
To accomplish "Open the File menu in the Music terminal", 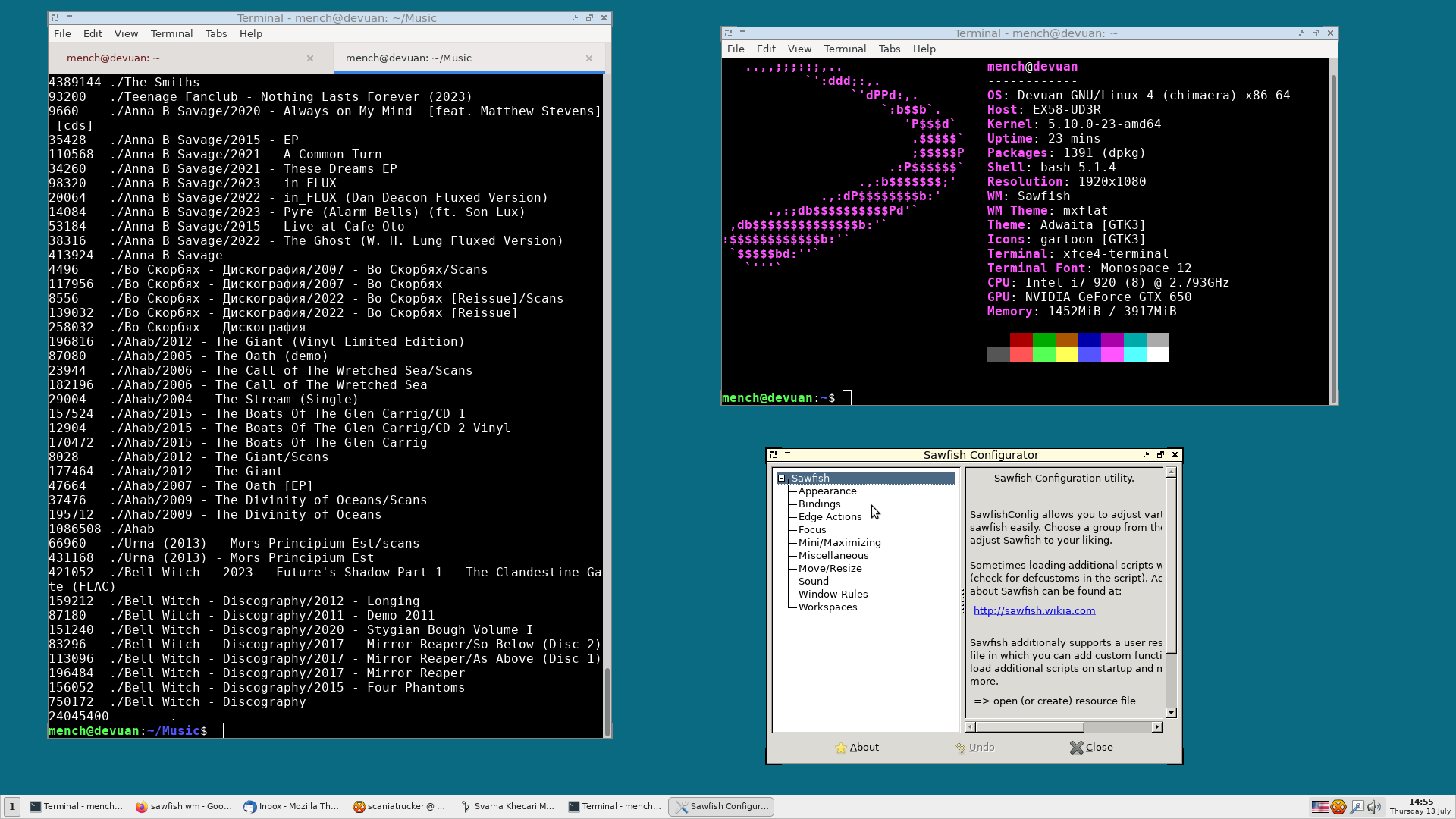I will click(x=62, y=33).
